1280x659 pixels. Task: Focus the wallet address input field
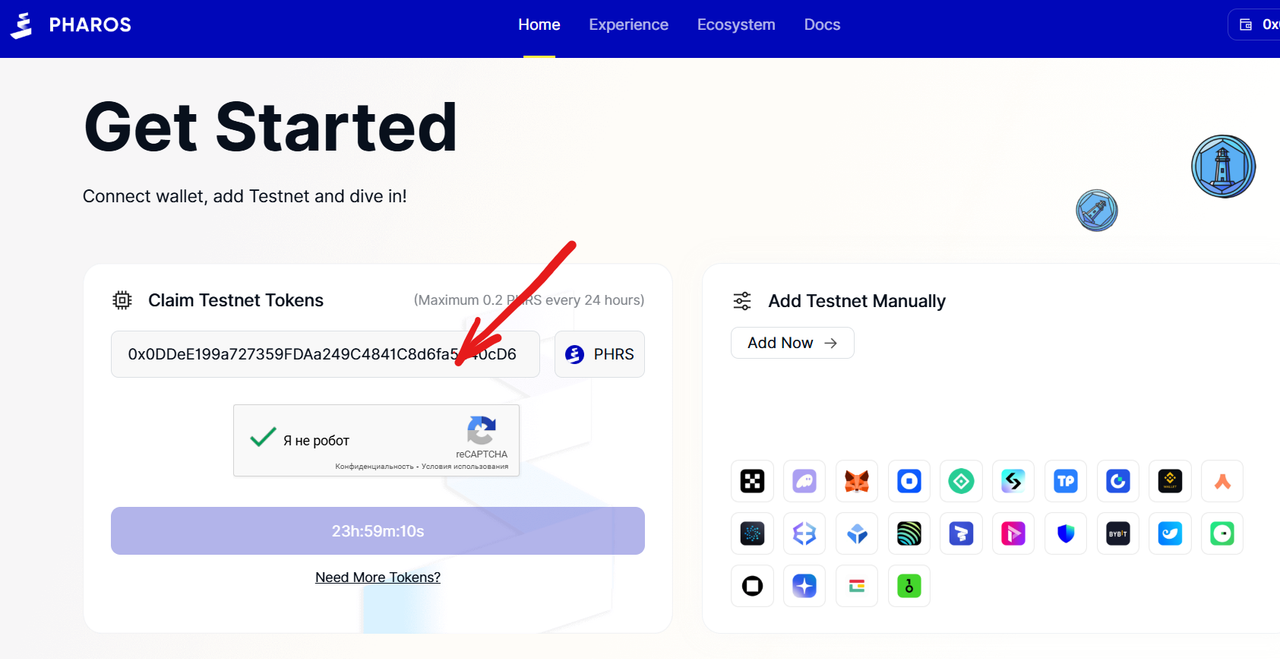pos(325,354)
